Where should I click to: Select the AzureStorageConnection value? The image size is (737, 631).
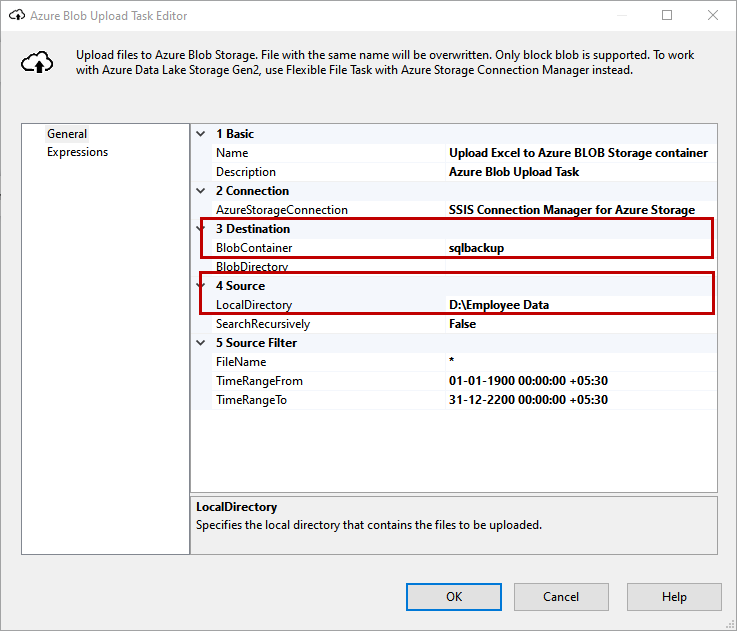578,210
